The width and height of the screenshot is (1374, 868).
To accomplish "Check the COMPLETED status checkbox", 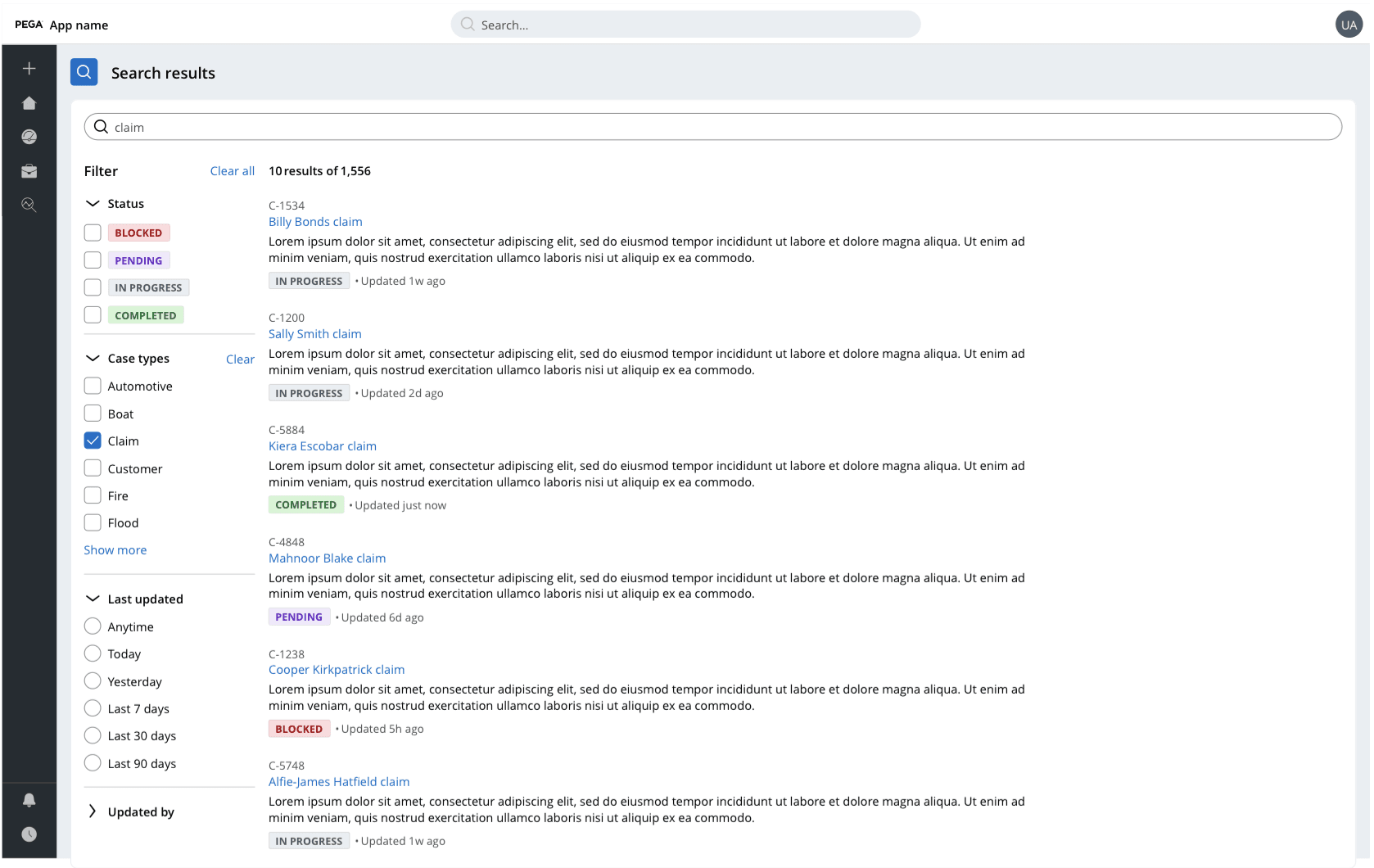I will tap(93, 315).
